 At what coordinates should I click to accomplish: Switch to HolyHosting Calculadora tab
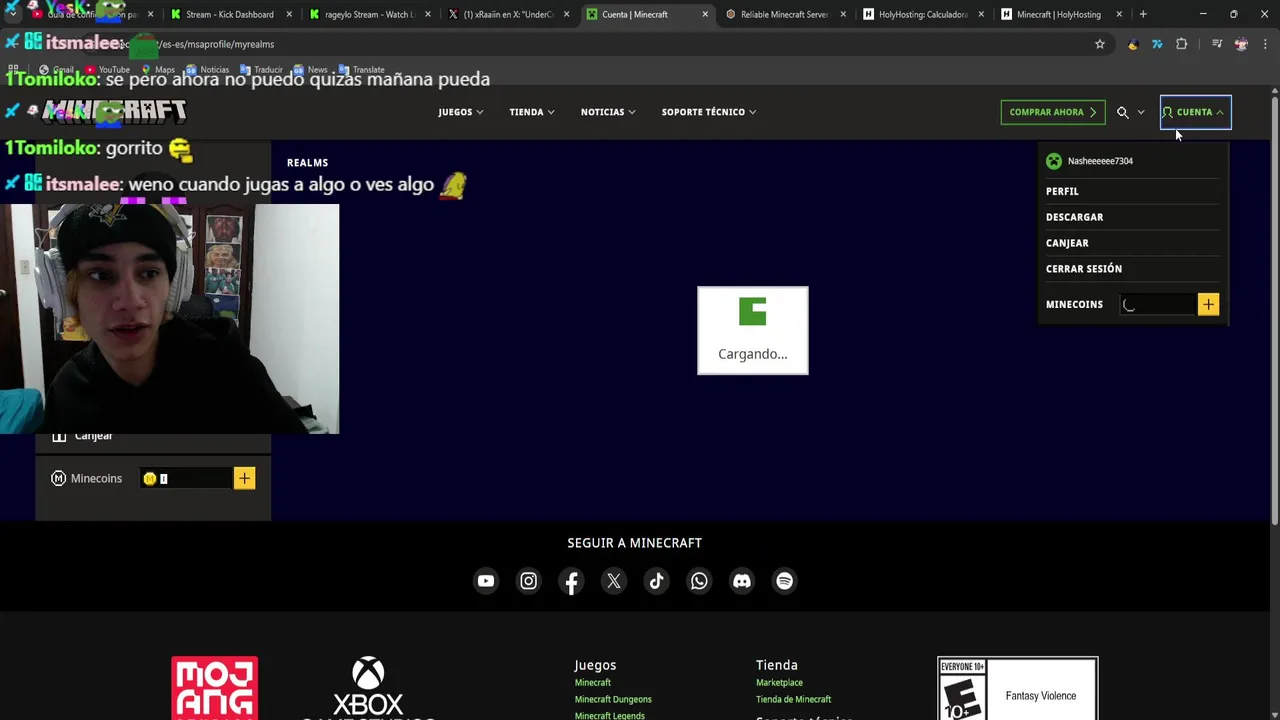point(923,14)
